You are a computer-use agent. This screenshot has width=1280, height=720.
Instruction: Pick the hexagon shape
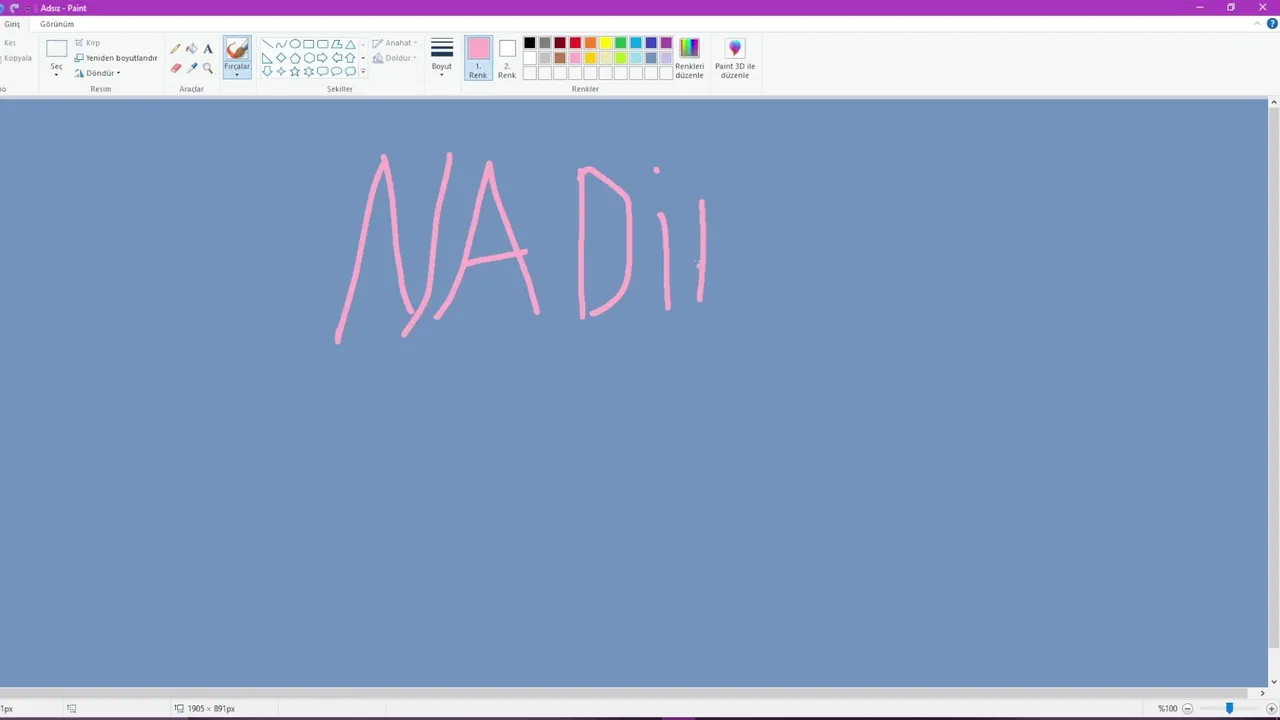tap(309, 58)
